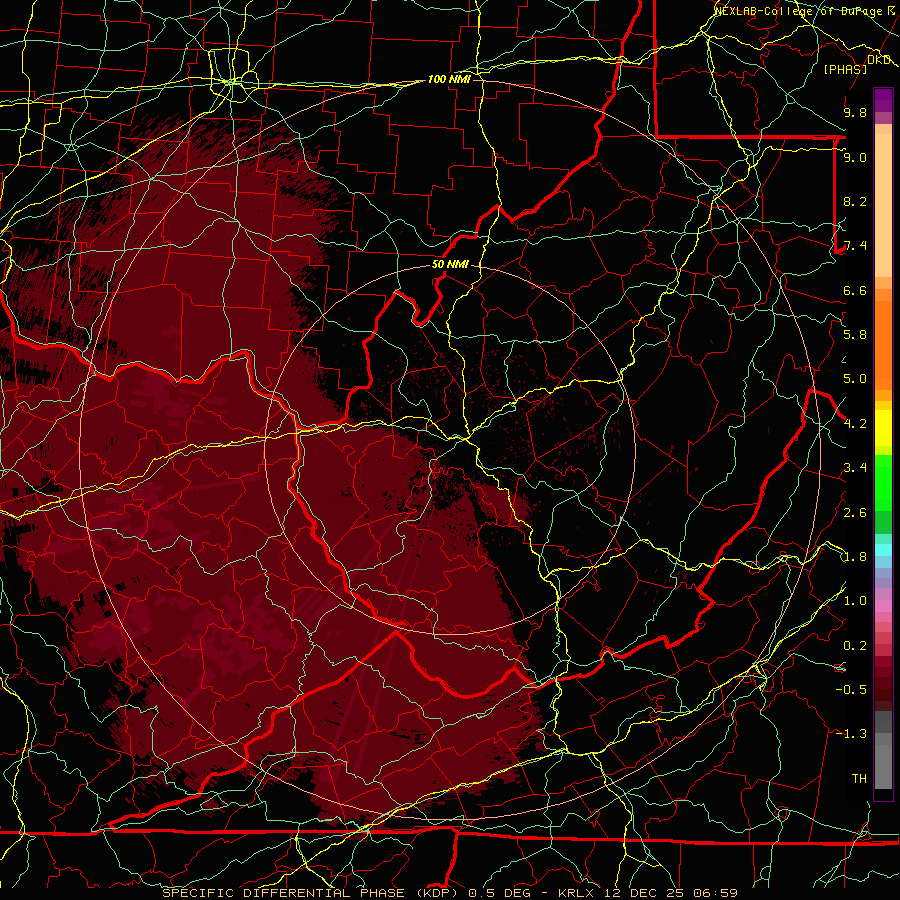
Task: Click the 5.0 legend value
Action: (855, 379)
